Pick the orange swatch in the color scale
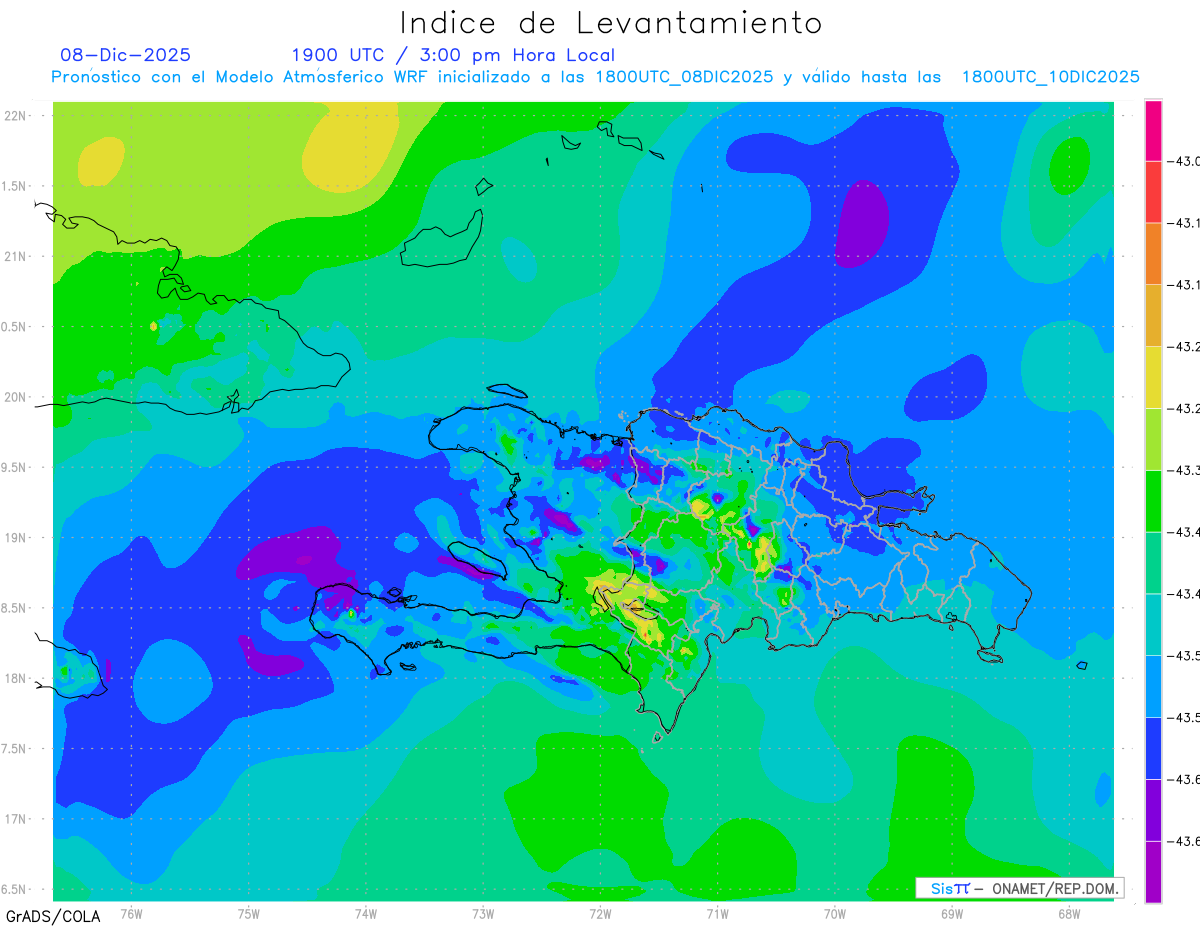1200x927 pixels. point(1153,254)
